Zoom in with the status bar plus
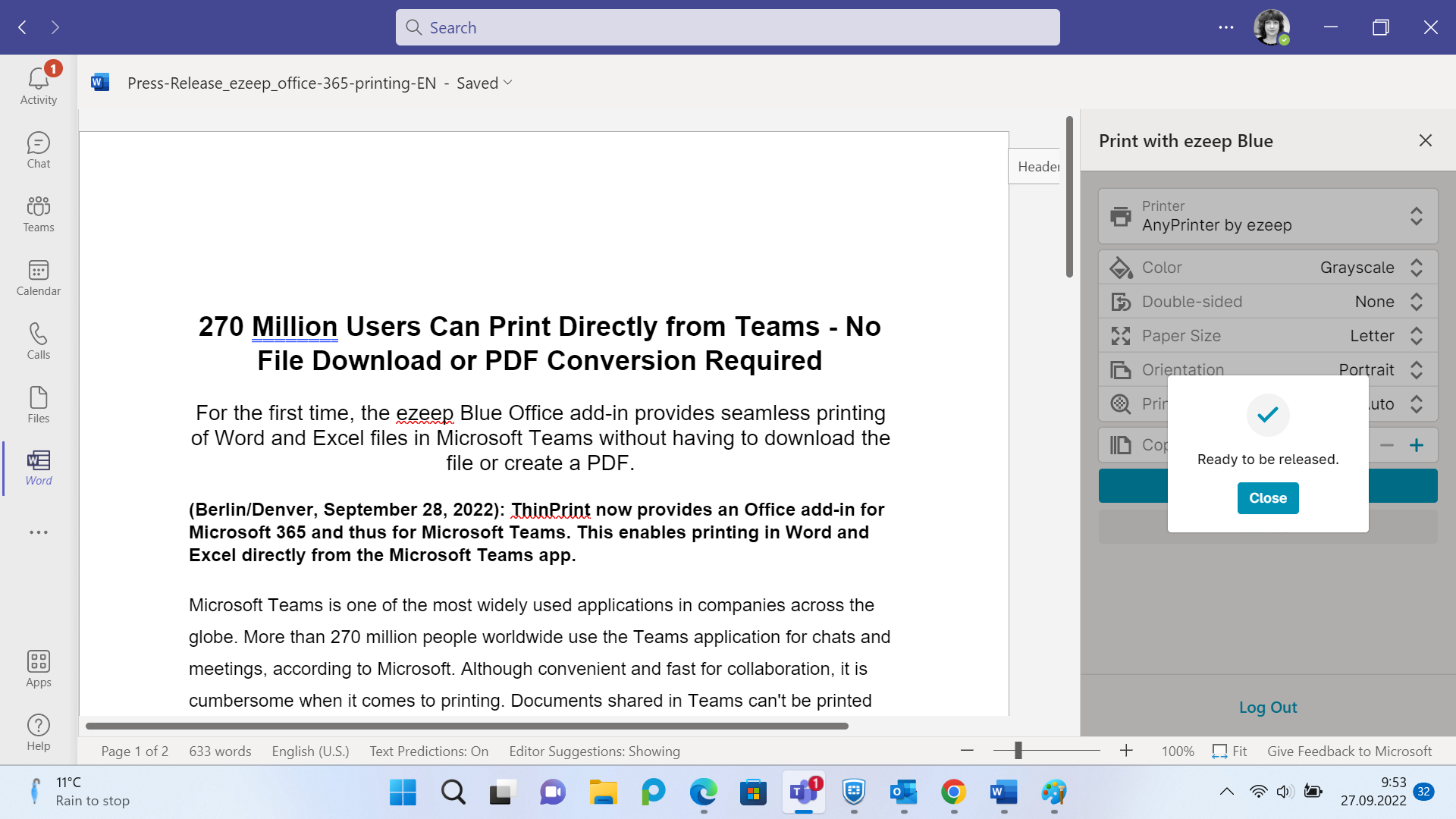1456x819 pixels. pyautogui.click(x=1126, y=751)
